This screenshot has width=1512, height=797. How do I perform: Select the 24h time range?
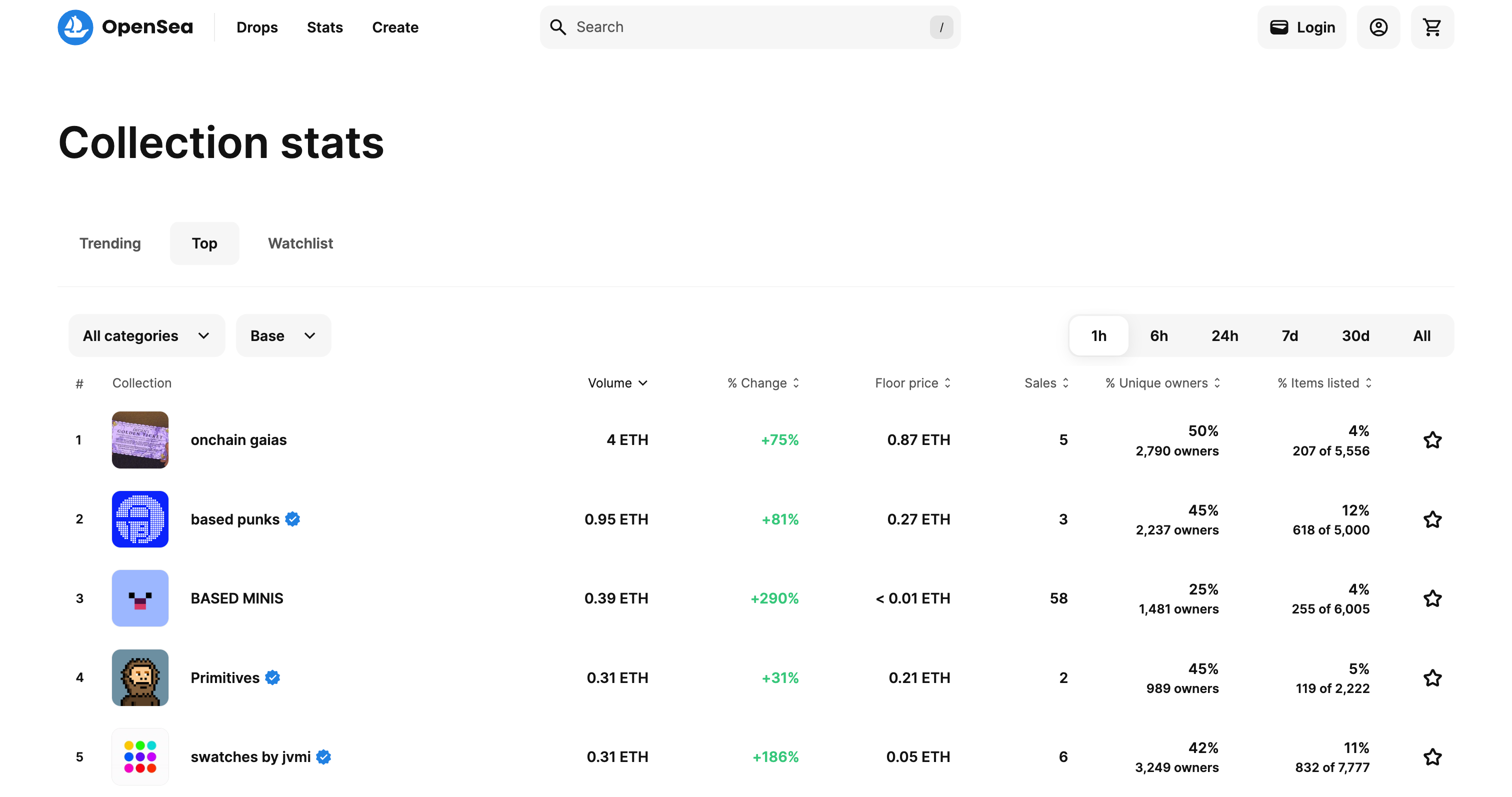(1225, 335)
